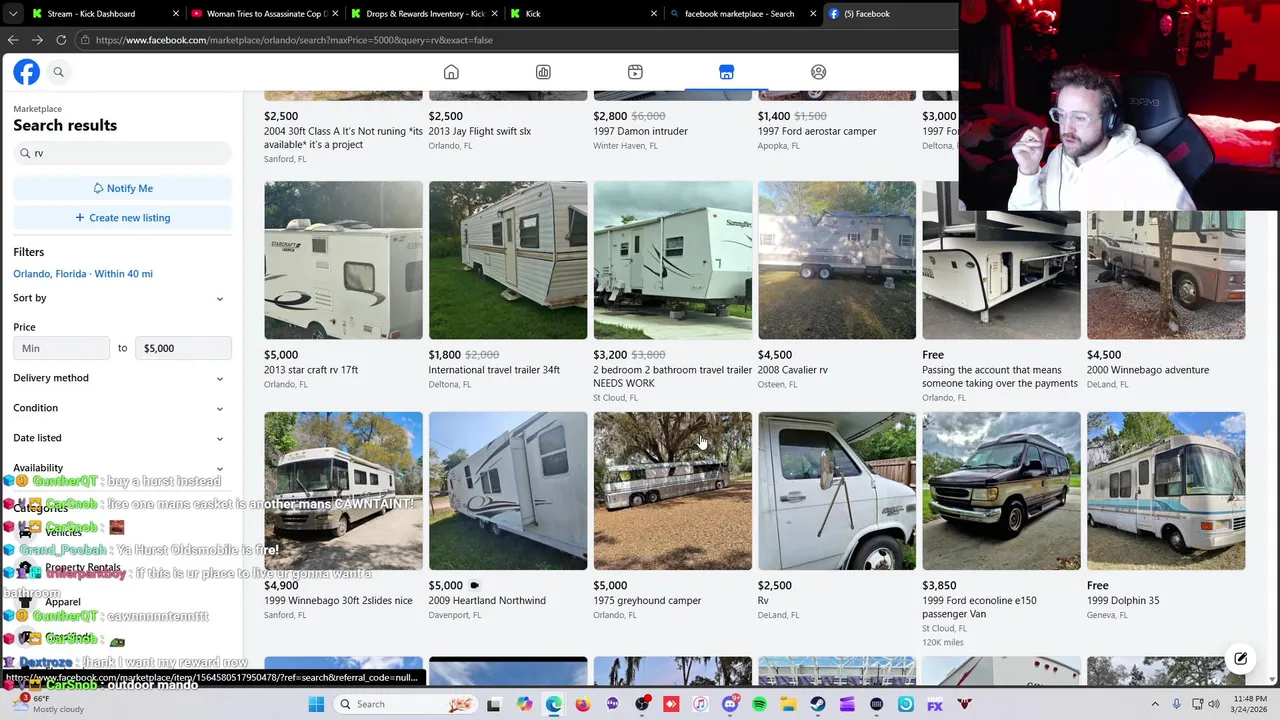Open the bar-chart dashboard tab icon

543,72
